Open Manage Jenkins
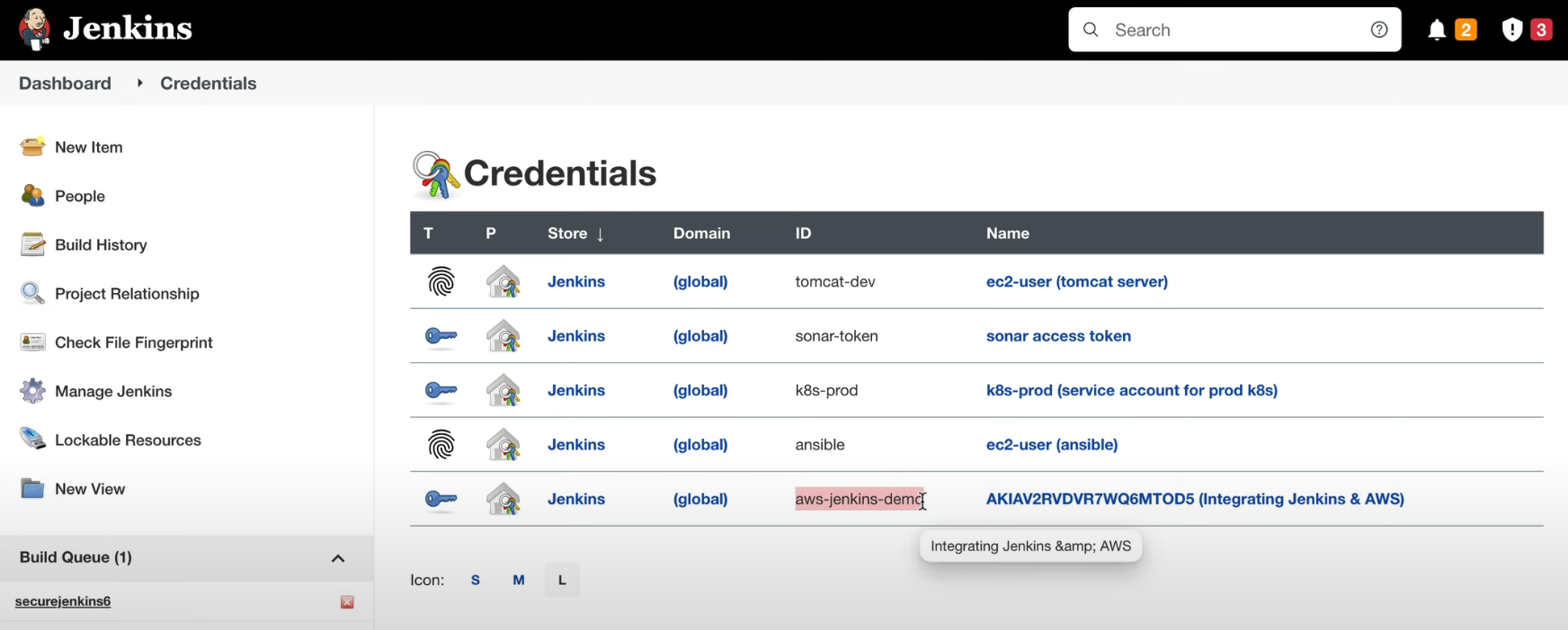1568x630 pixels. (113, 391)
